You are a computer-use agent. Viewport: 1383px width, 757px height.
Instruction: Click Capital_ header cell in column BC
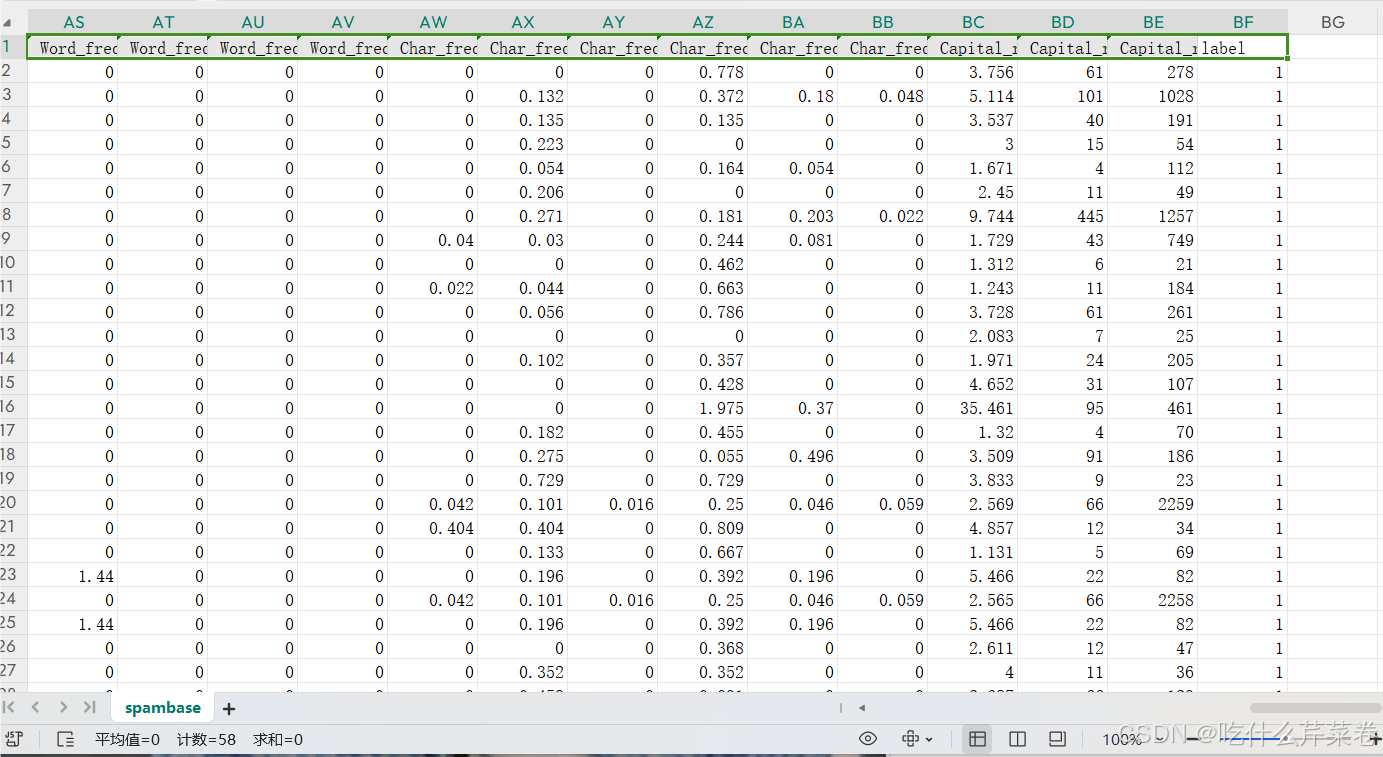(973, 47)
